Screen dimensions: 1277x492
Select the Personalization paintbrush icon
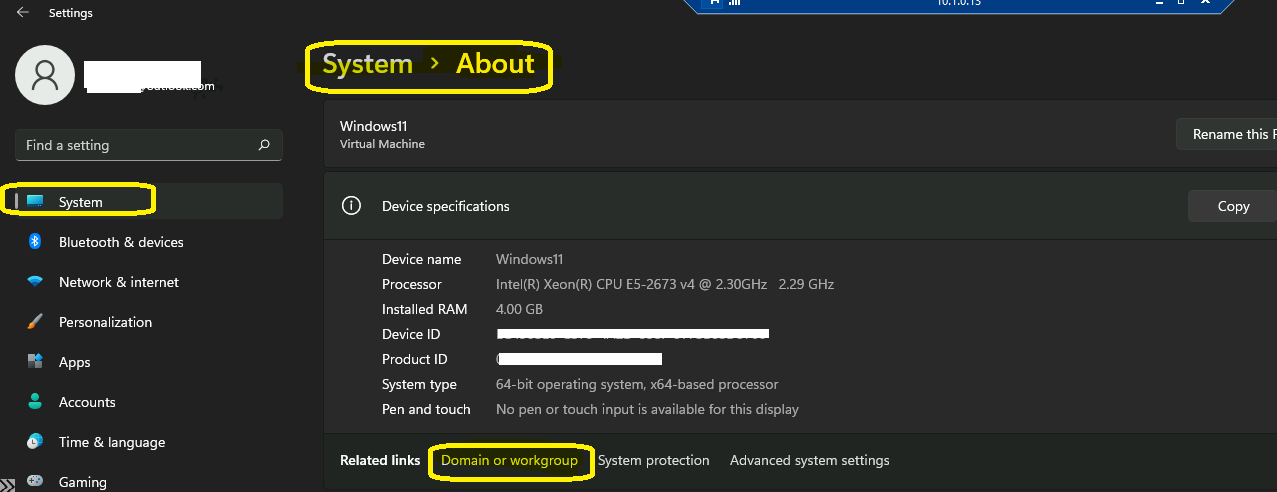[x=35, y=322]
